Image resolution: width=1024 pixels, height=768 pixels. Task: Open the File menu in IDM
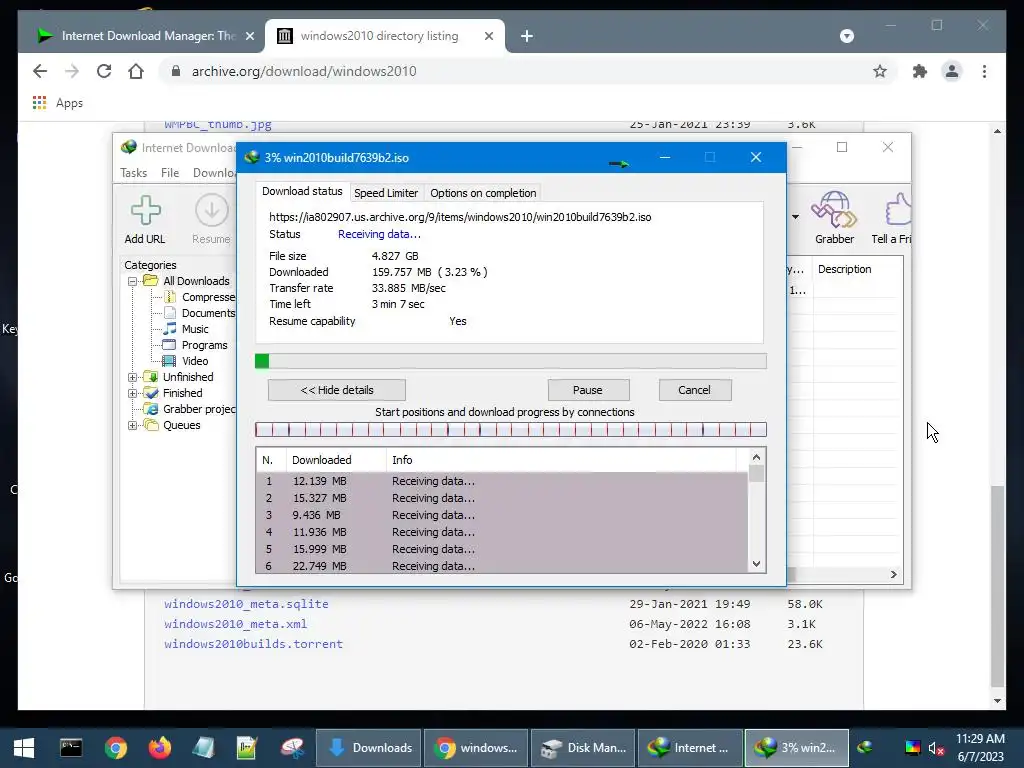coord(170,173)
